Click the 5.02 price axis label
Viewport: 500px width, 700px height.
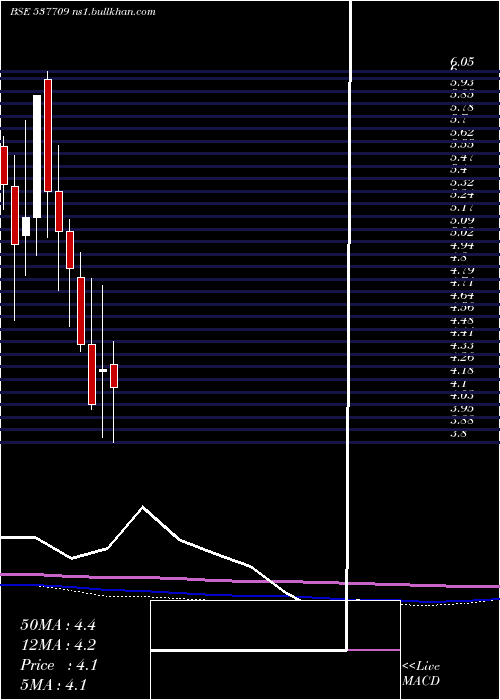click(462, 233)
